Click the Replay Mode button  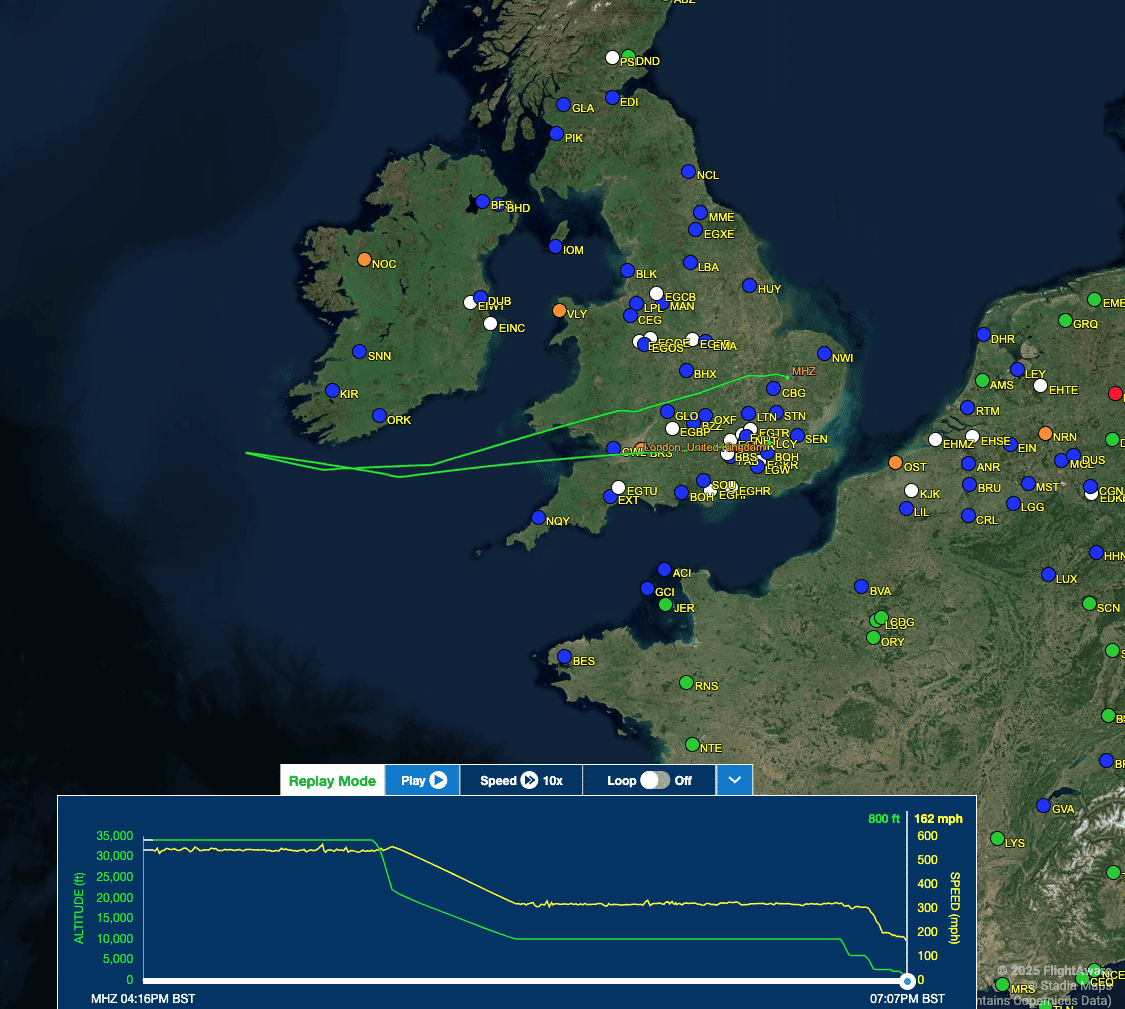click(x=331, y=780)
